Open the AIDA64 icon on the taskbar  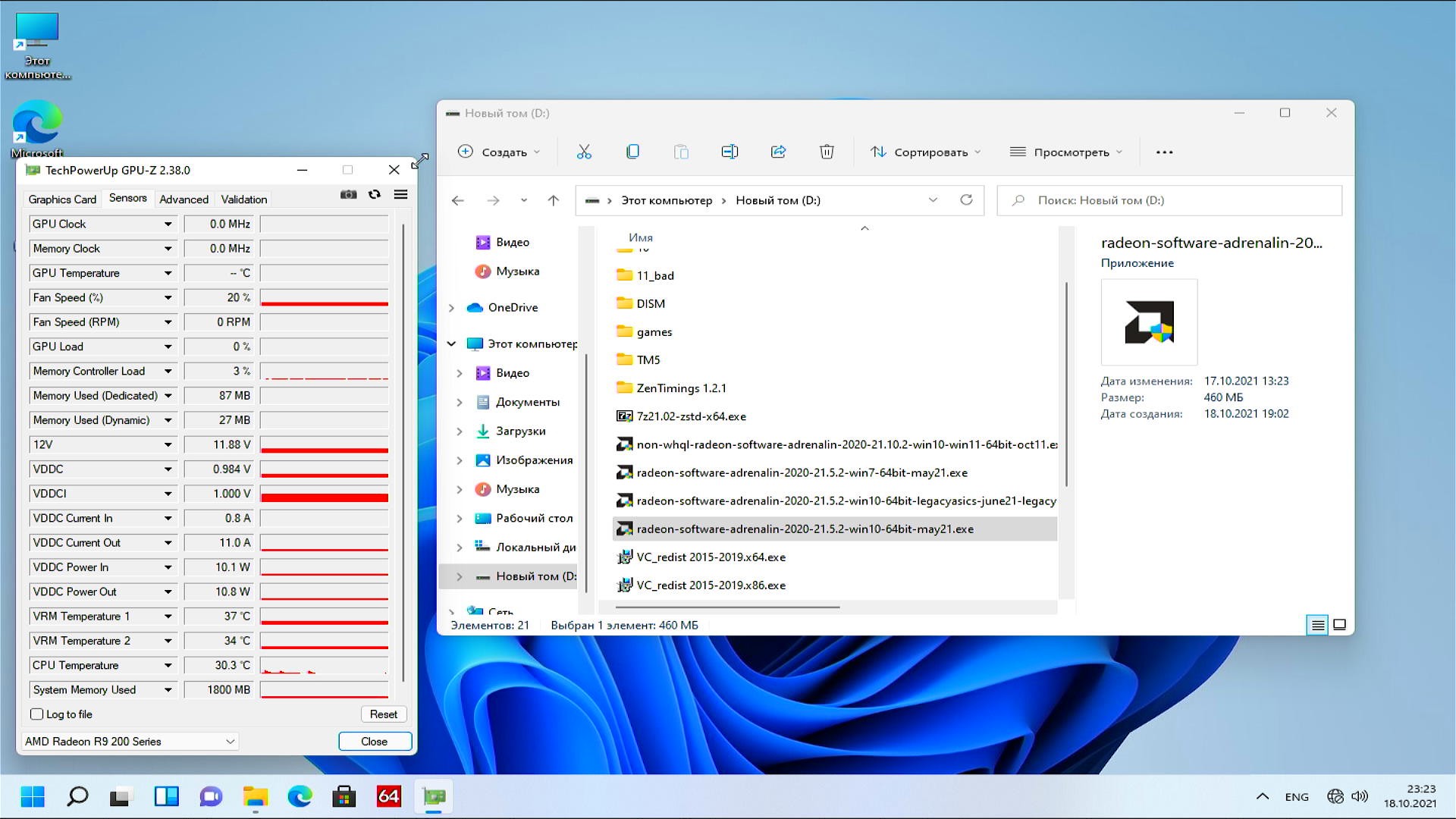click(x=388, y=796)
